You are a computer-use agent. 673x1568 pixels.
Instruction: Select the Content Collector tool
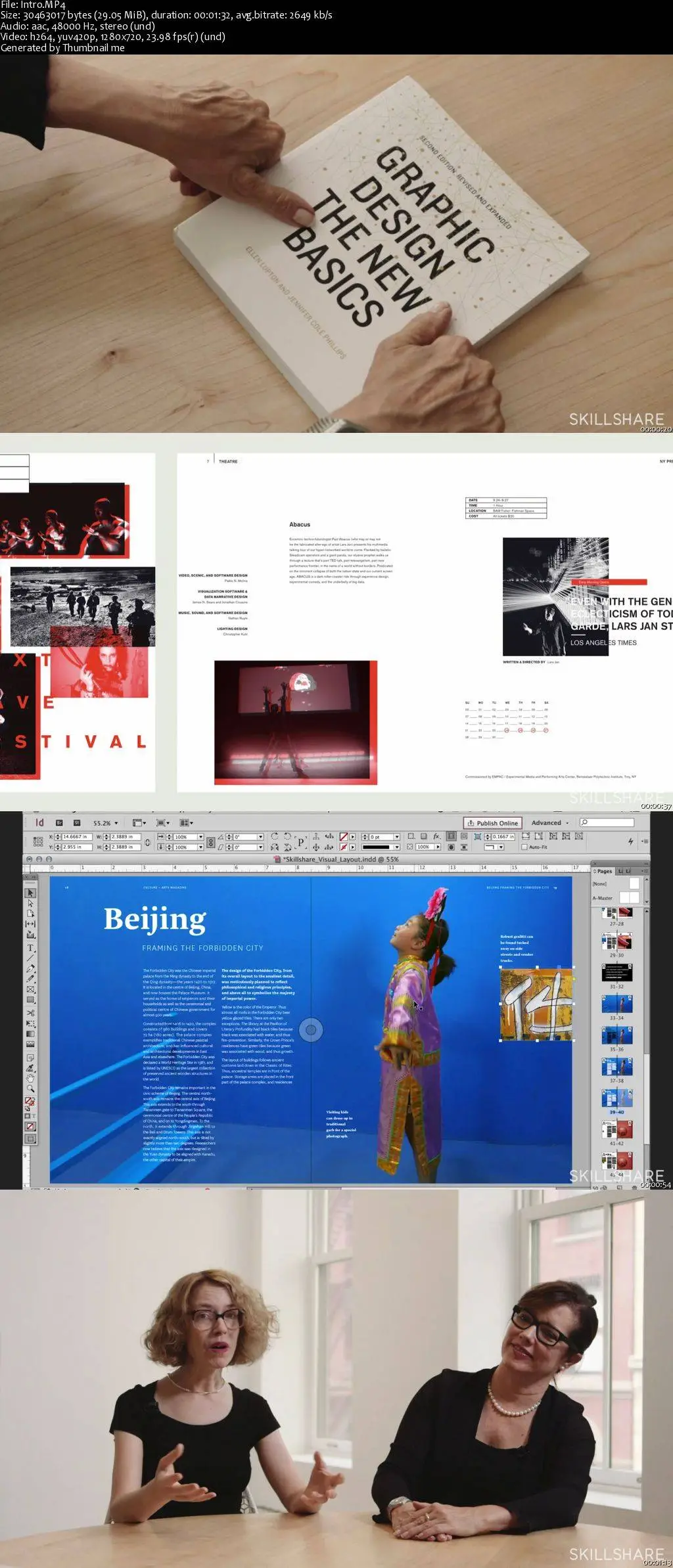30,935
